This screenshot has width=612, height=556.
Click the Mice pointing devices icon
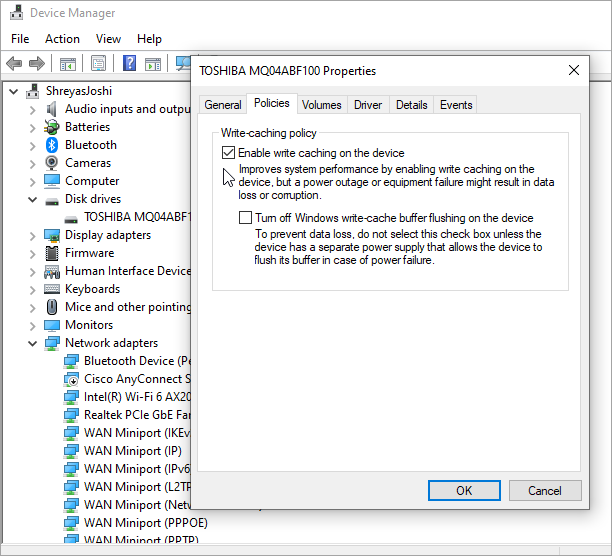tap(52, 307)
